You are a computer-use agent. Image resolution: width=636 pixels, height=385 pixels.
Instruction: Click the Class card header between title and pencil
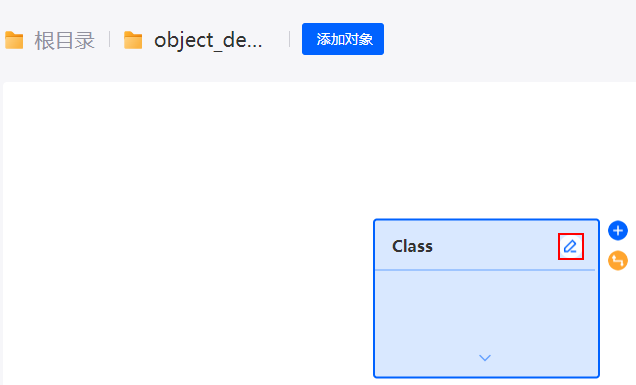[x=495, y=246]
